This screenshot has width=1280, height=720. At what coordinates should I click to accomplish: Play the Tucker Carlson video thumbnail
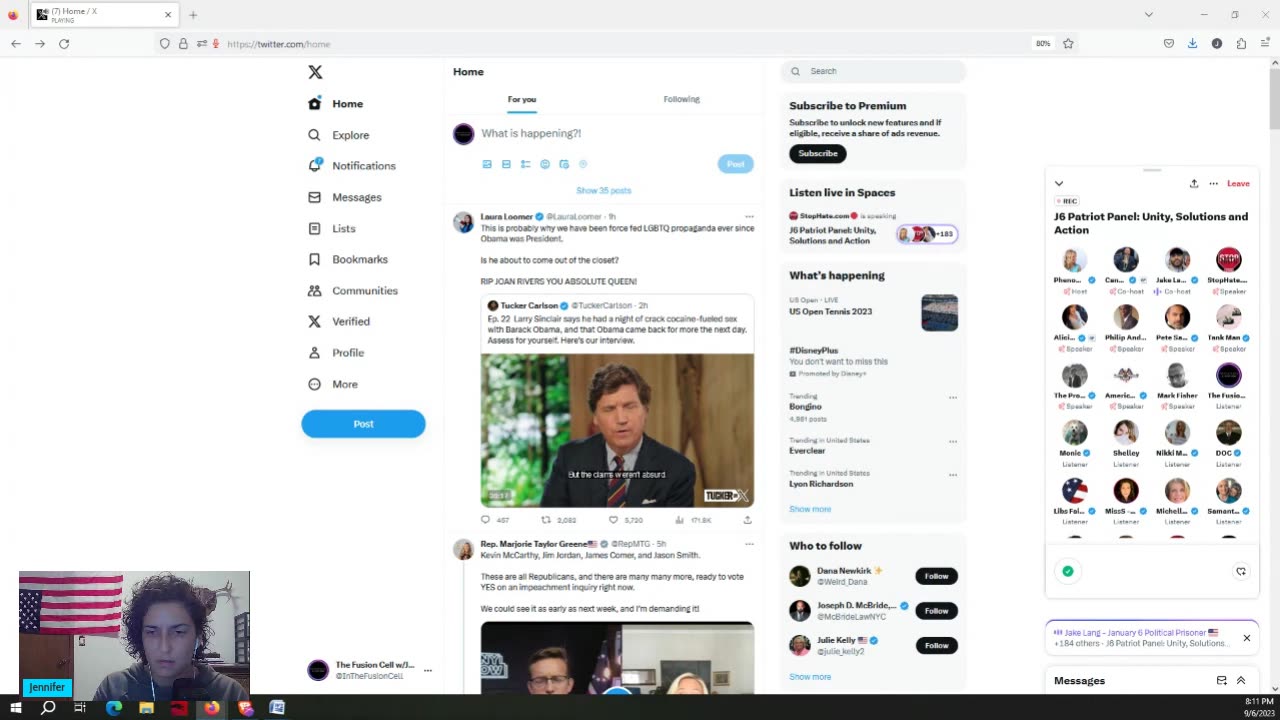coord(617,430)
